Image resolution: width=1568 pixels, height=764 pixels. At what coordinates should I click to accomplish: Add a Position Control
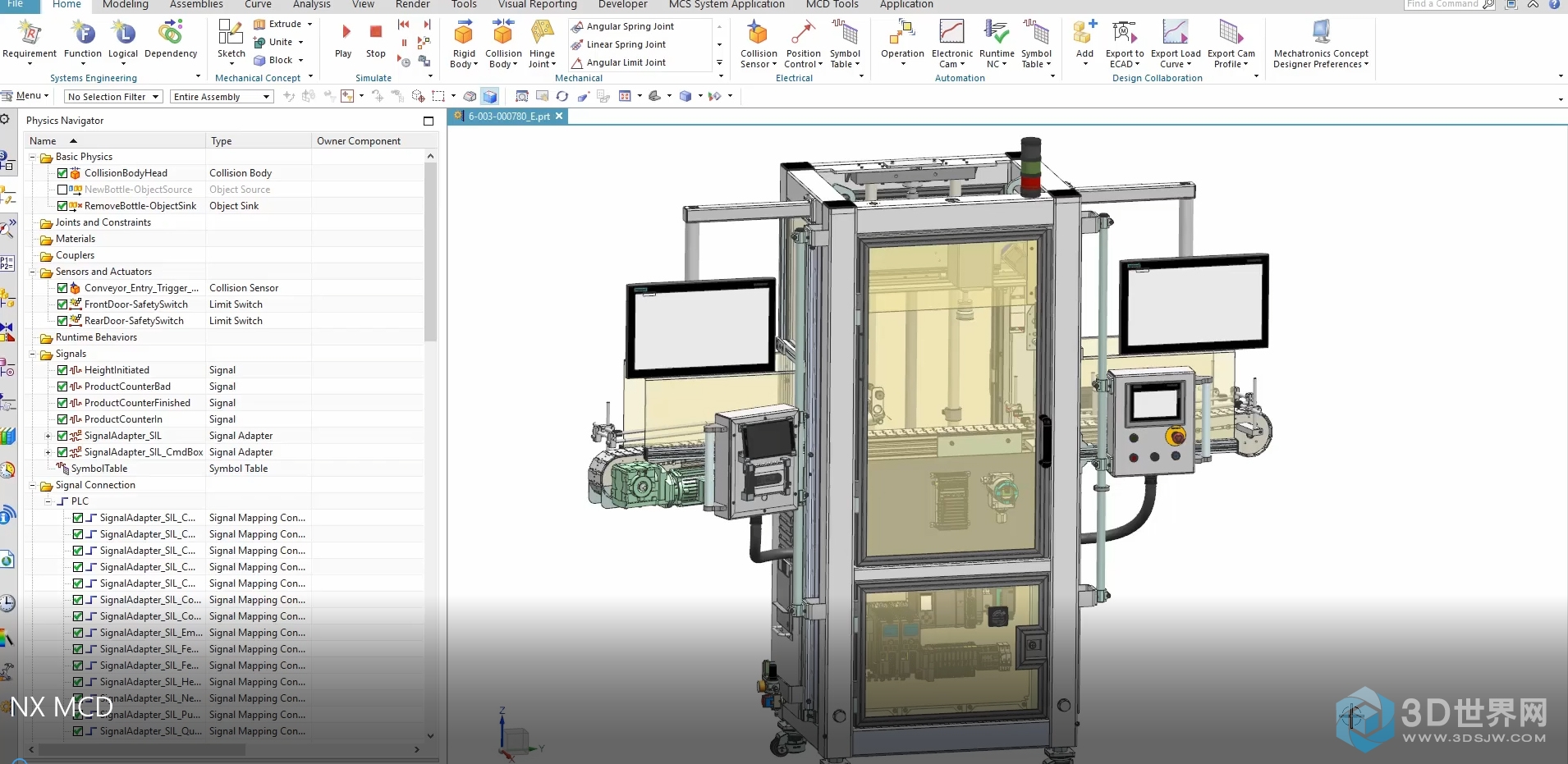click(x=803, y=44)
